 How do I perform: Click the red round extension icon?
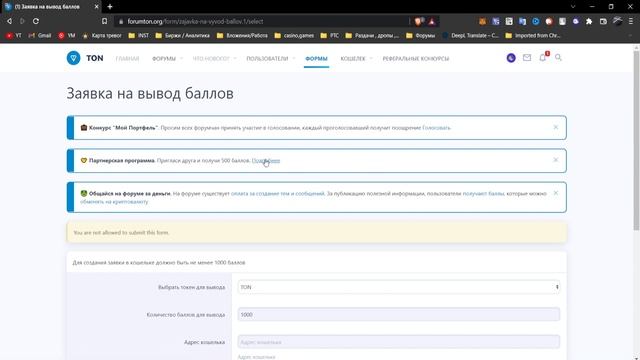point(549,21)
